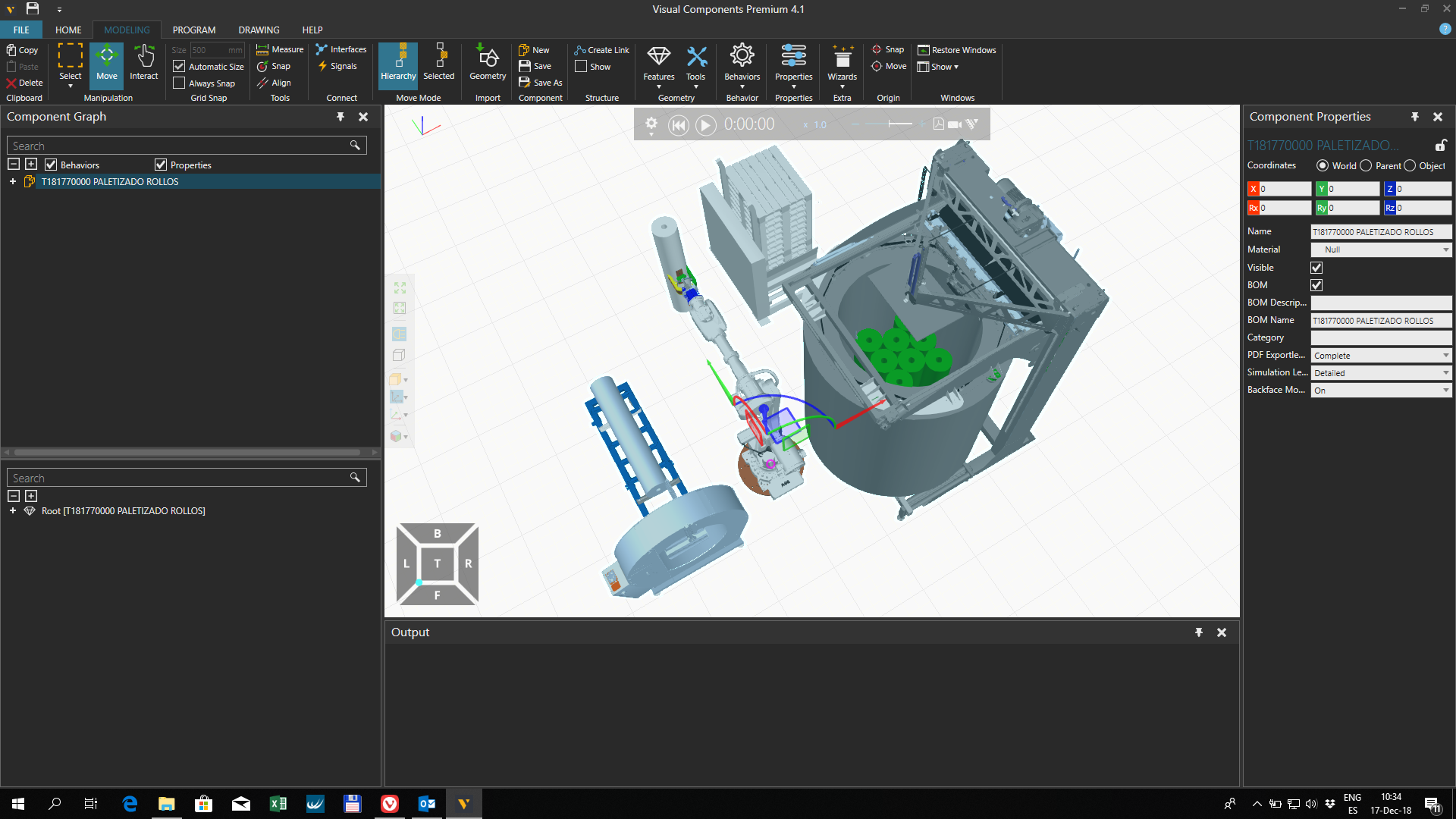Image resolution: width=1456 pixels, height=819 pixels.
Task: Expand T181770000 PALETIZADO ROLLOS tree node
Action: coord(13,182)
